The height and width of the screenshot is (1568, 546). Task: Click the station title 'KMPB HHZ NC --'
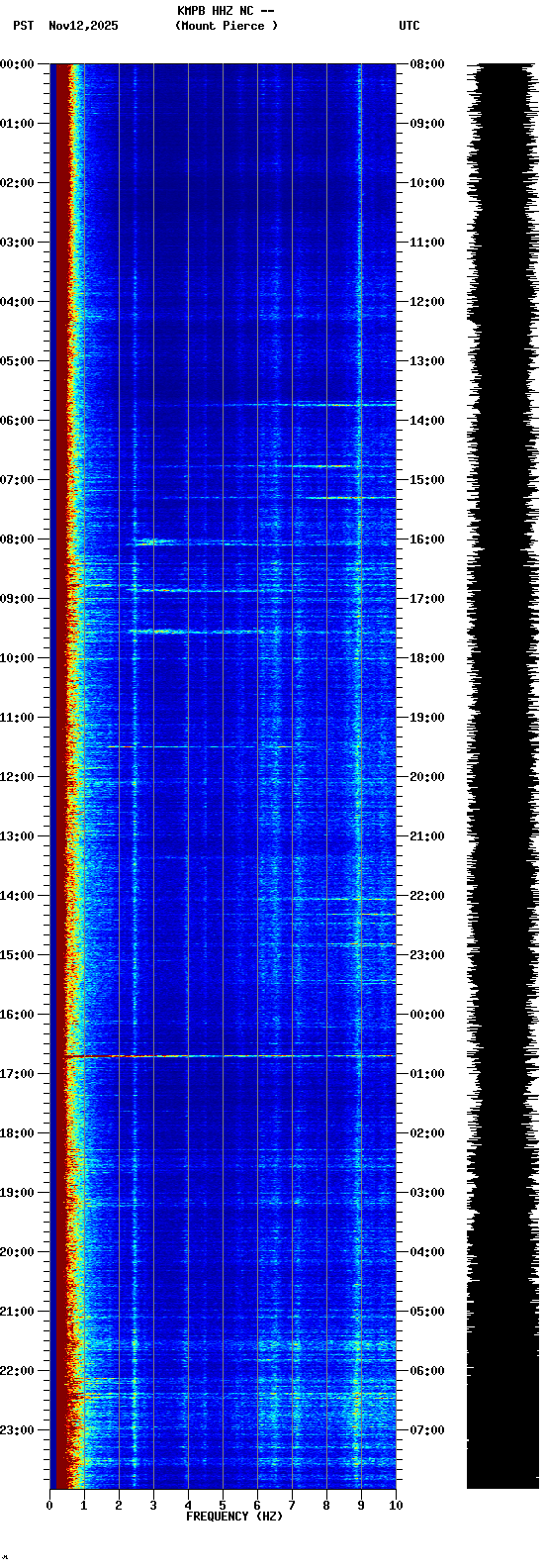pos(226,11)
